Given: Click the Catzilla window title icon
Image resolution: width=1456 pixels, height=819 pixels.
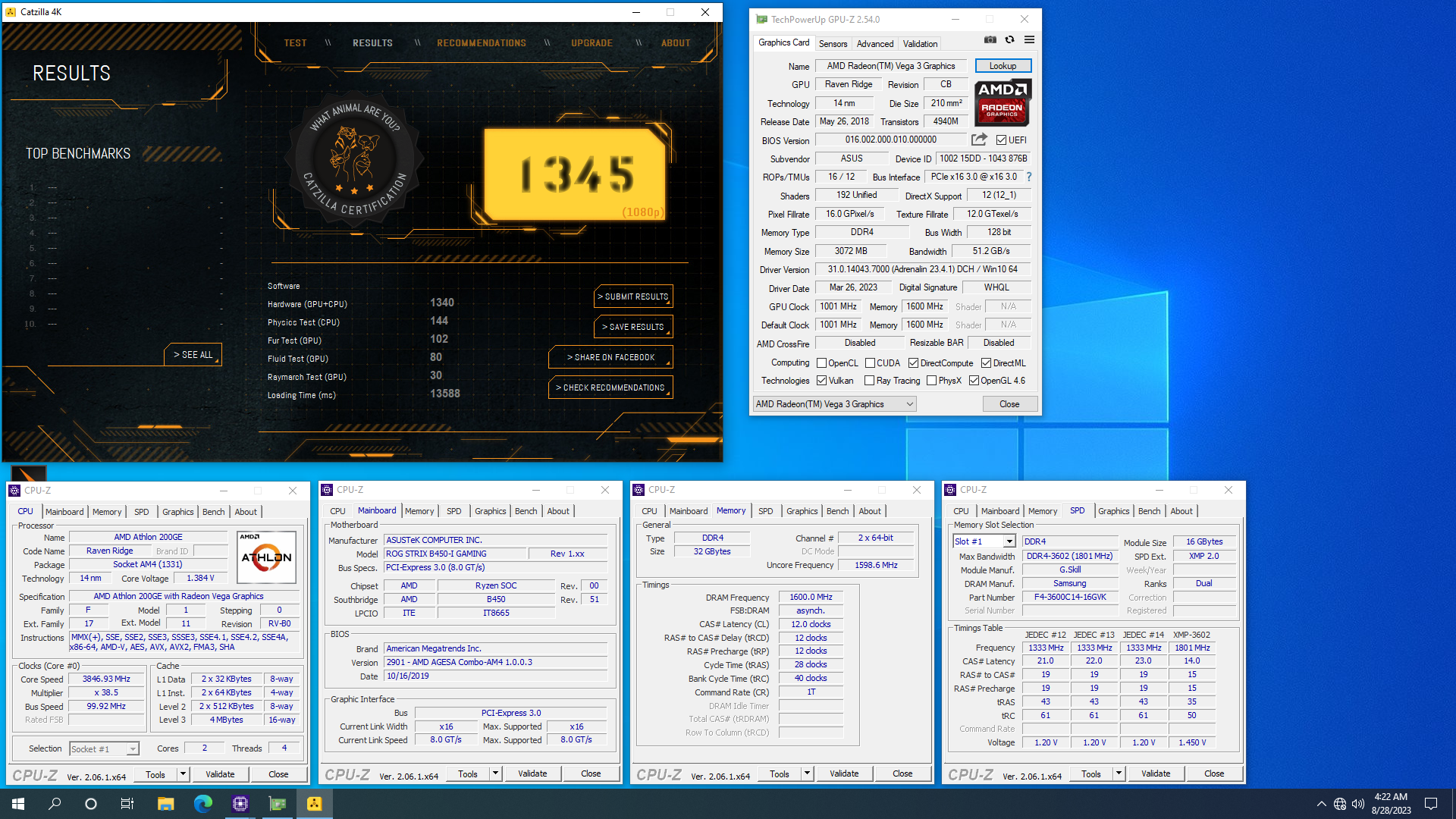Looking at the screenshot, I should [11, 12].
